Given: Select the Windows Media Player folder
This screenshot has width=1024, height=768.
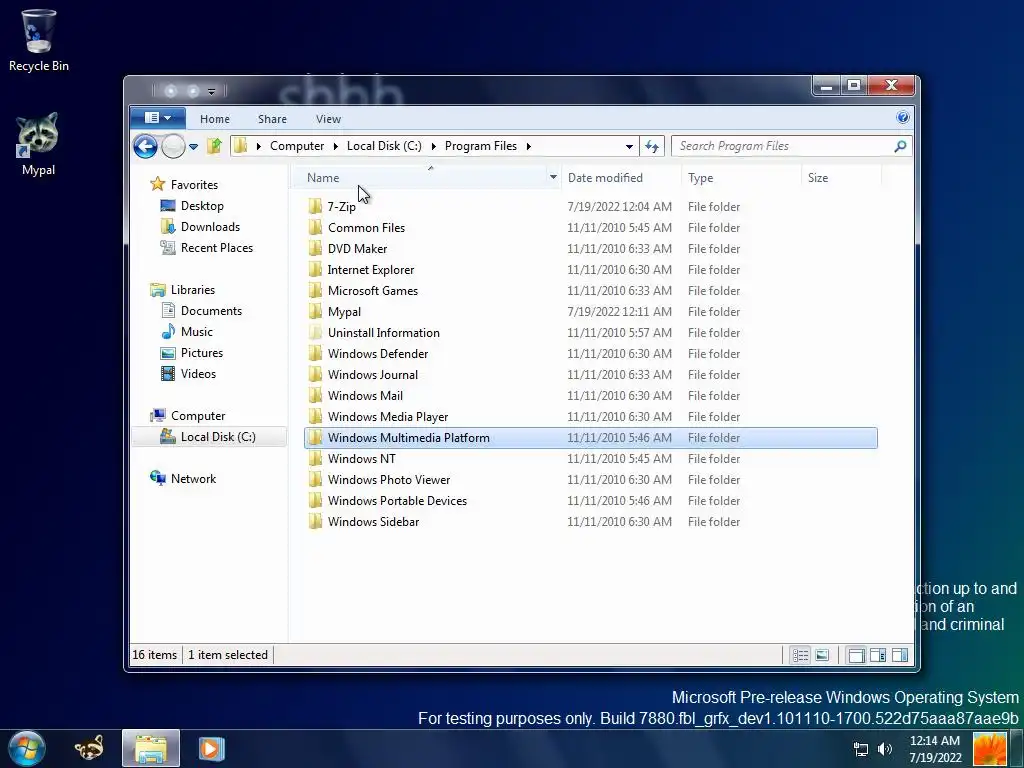Looking at the screenshot, I should pyautogui.click(x=387, y=417).
